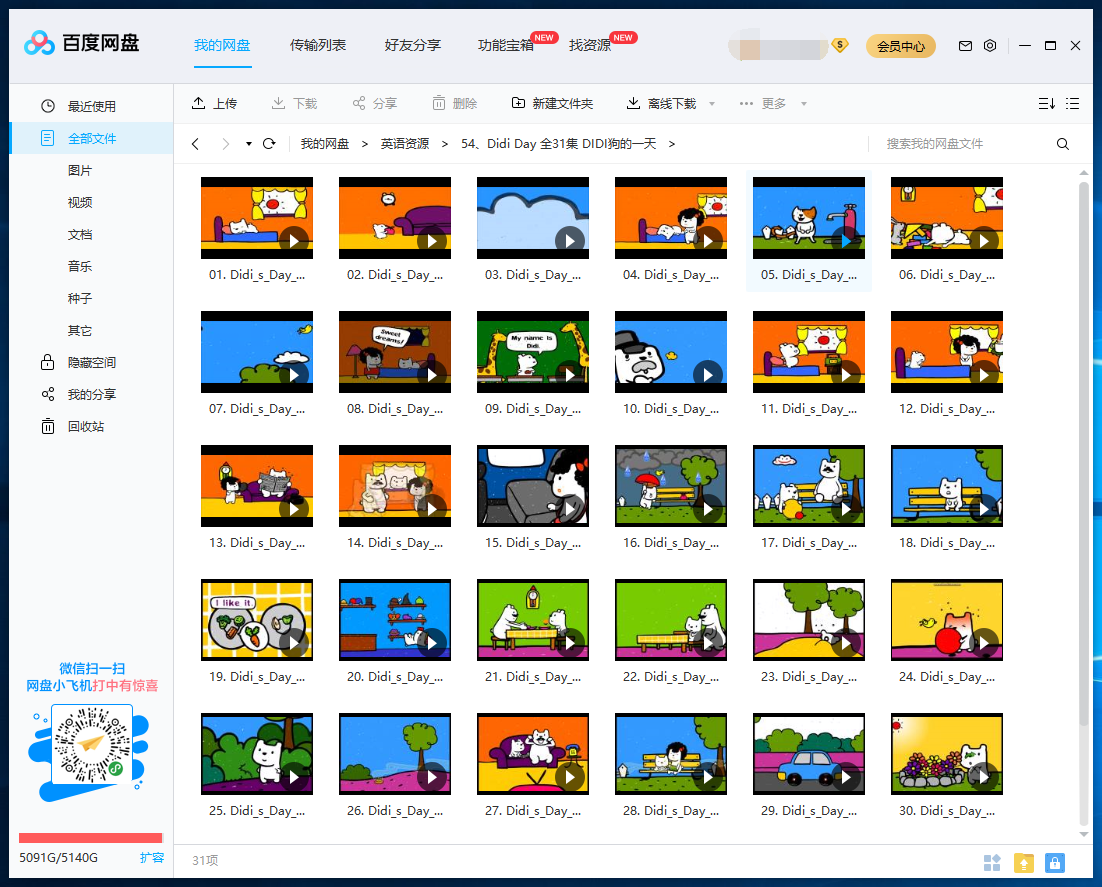Click the 下载 download toolbar button
Viewport: 1102px width, 887px height.
pos(294,104)
